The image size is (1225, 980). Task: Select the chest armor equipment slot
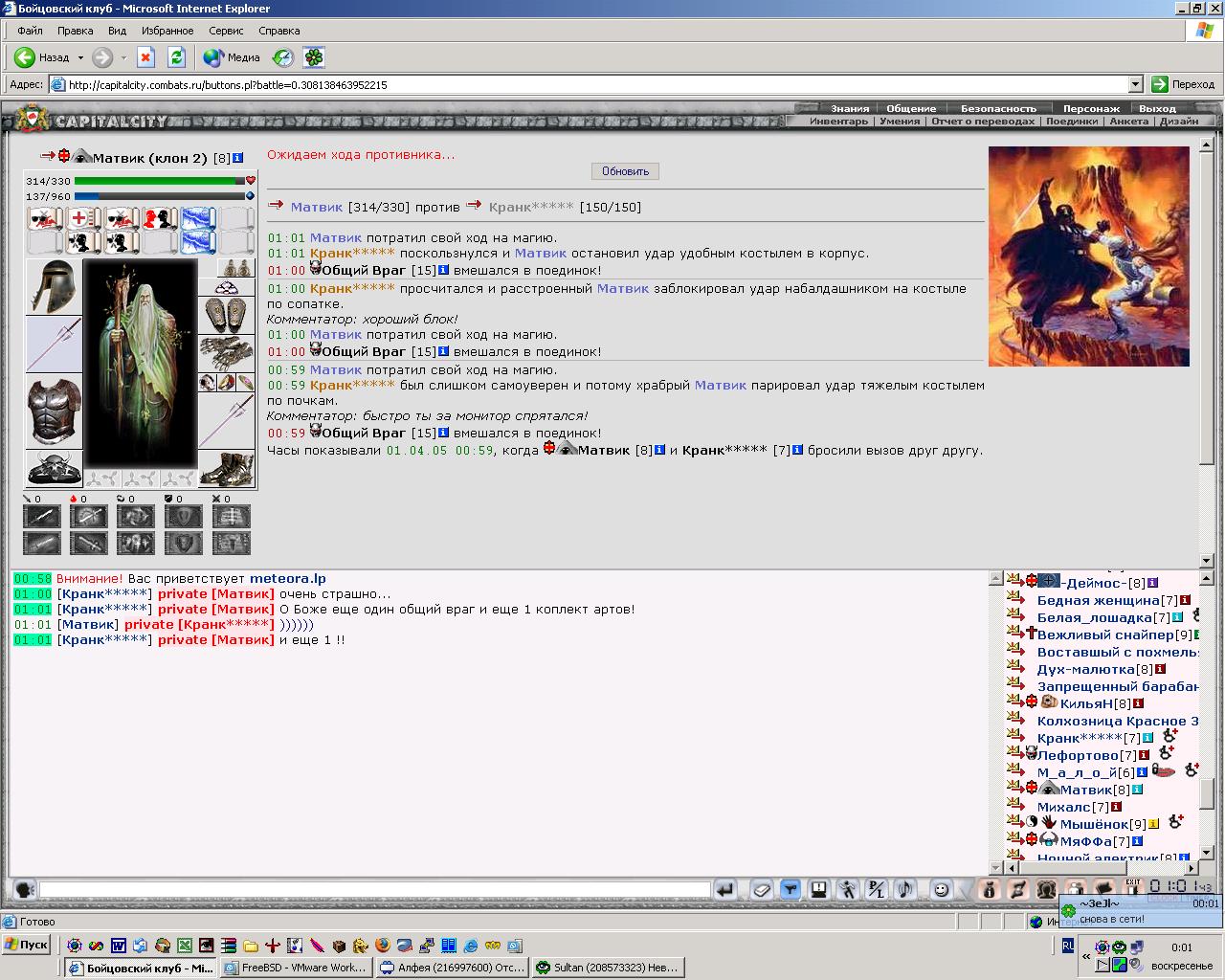point(54,412)
